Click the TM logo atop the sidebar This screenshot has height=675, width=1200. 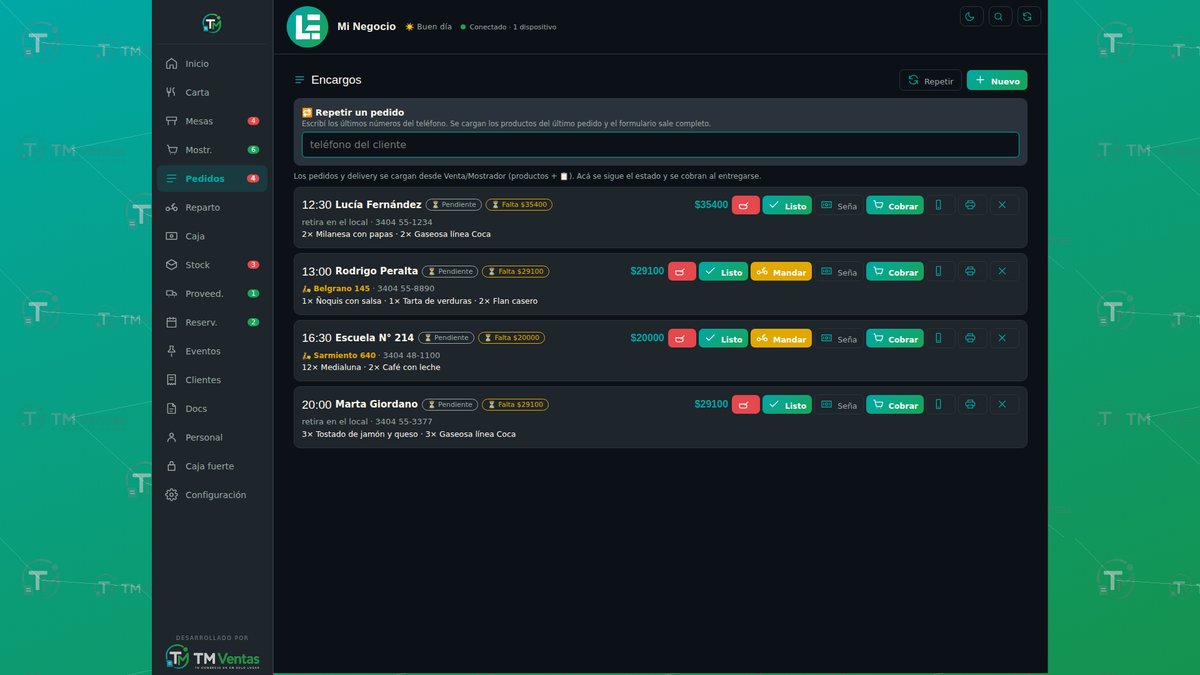(211, 23)
